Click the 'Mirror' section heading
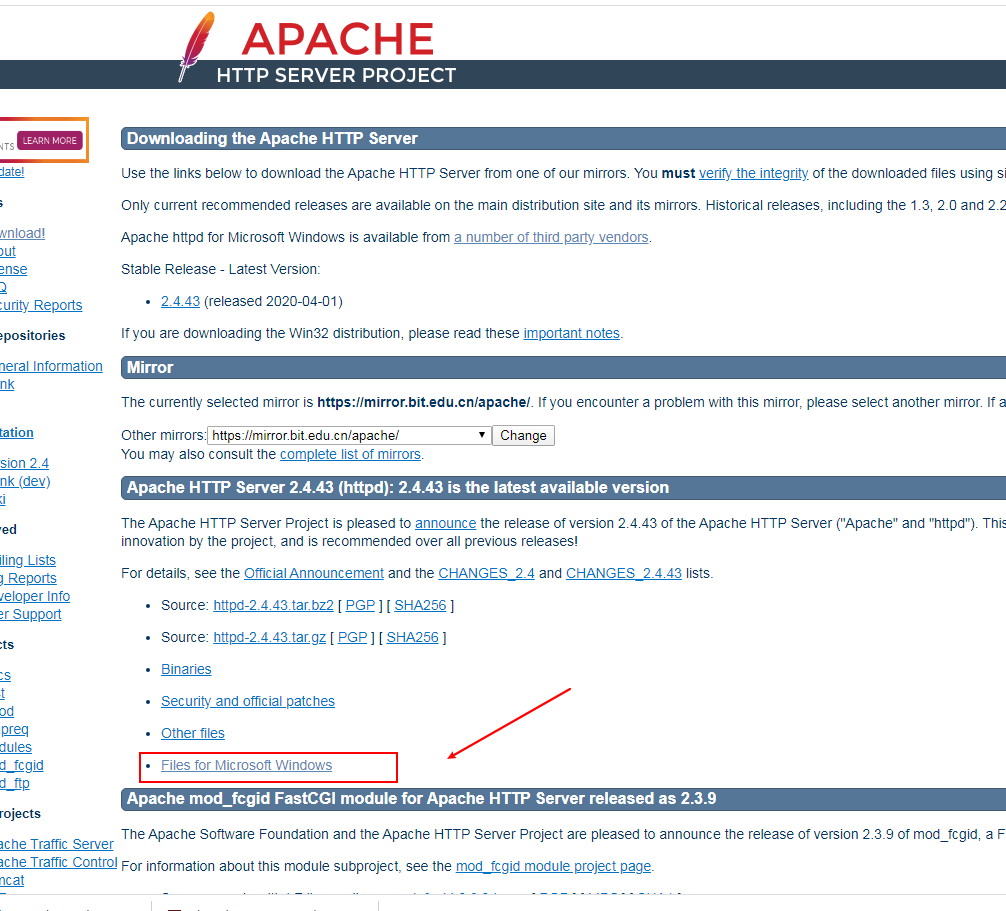 pyautogui.click(x=150, y=368)
